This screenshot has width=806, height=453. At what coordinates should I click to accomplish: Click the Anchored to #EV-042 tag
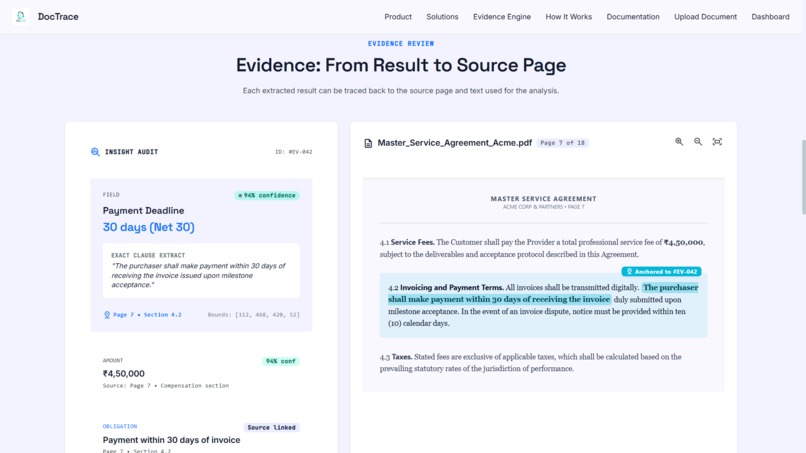(662, 271)
